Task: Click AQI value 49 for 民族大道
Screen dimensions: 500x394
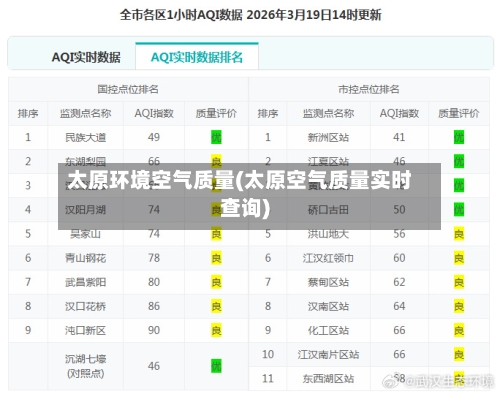Action: 154,137
